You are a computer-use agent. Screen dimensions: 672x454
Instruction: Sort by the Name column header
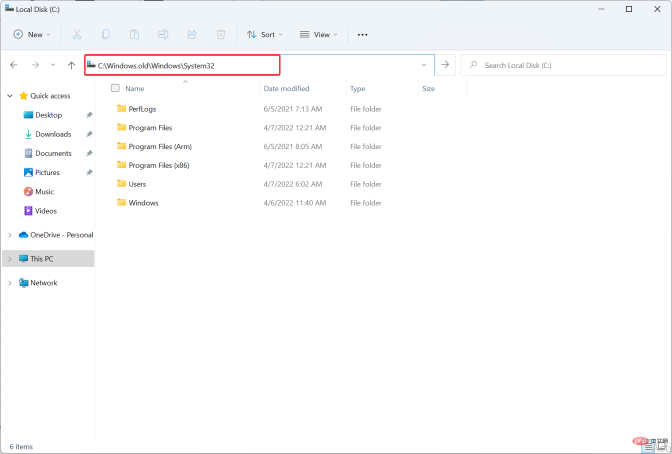click(x=135, y=88)
